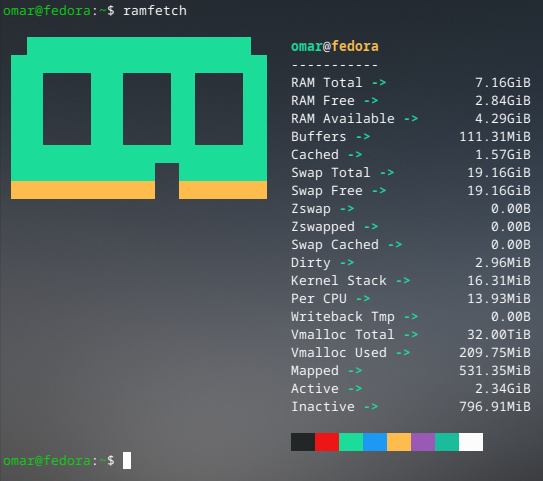Click the red color swatch
The height and width of the screenshot is (481, 543).
[x=327, y=442]
